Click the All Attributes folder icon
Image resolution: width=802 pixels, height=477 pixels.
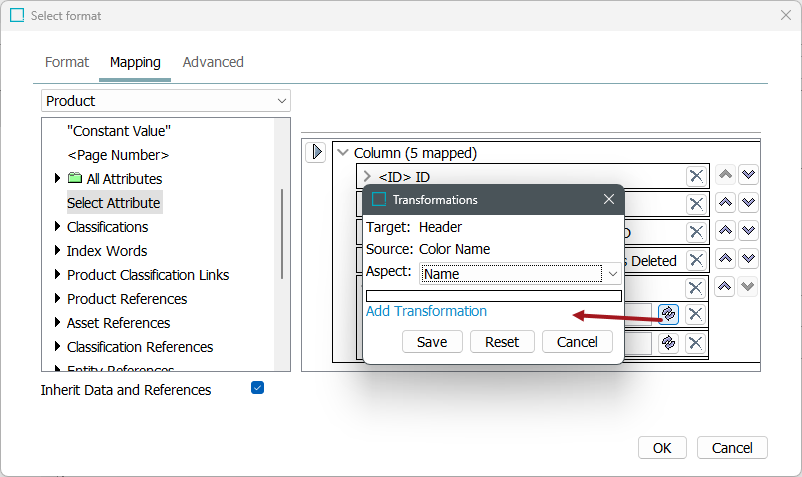click(75, 178)
